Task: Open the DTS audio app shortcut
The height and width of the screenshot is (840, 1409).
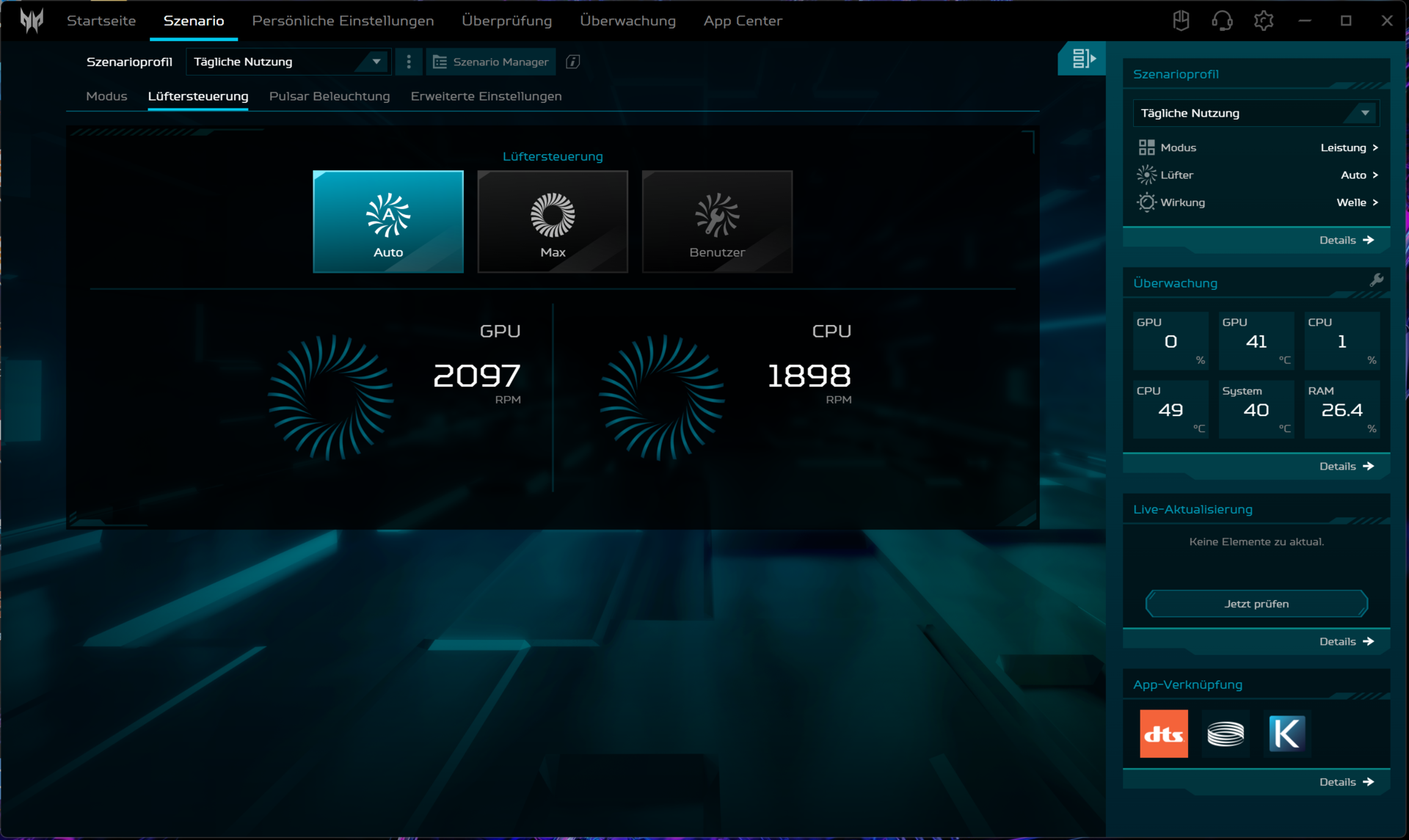Action: click(1163, 733)
